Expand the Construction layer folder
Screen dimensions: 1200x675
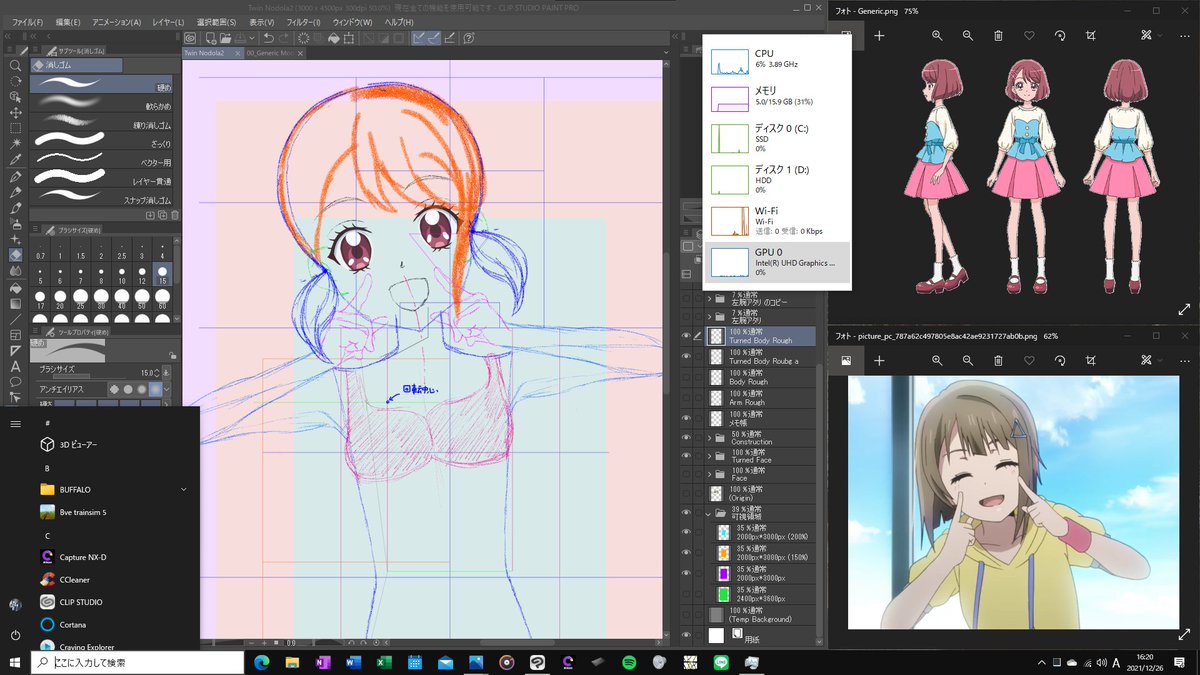(x=711, y=437)
